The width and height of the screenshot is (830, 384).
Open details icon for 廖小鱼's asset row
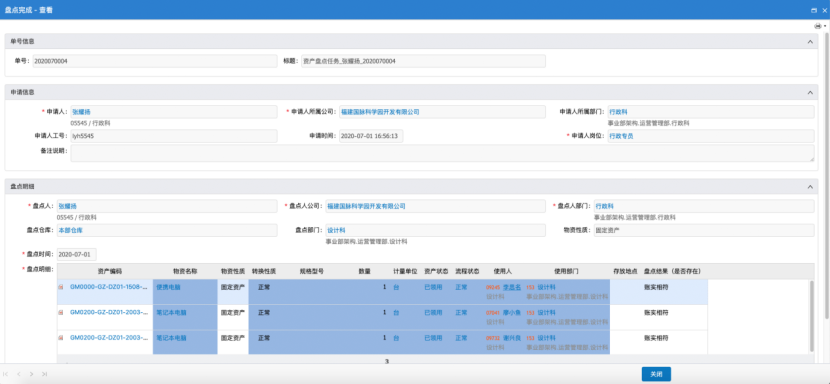(60, 312)
